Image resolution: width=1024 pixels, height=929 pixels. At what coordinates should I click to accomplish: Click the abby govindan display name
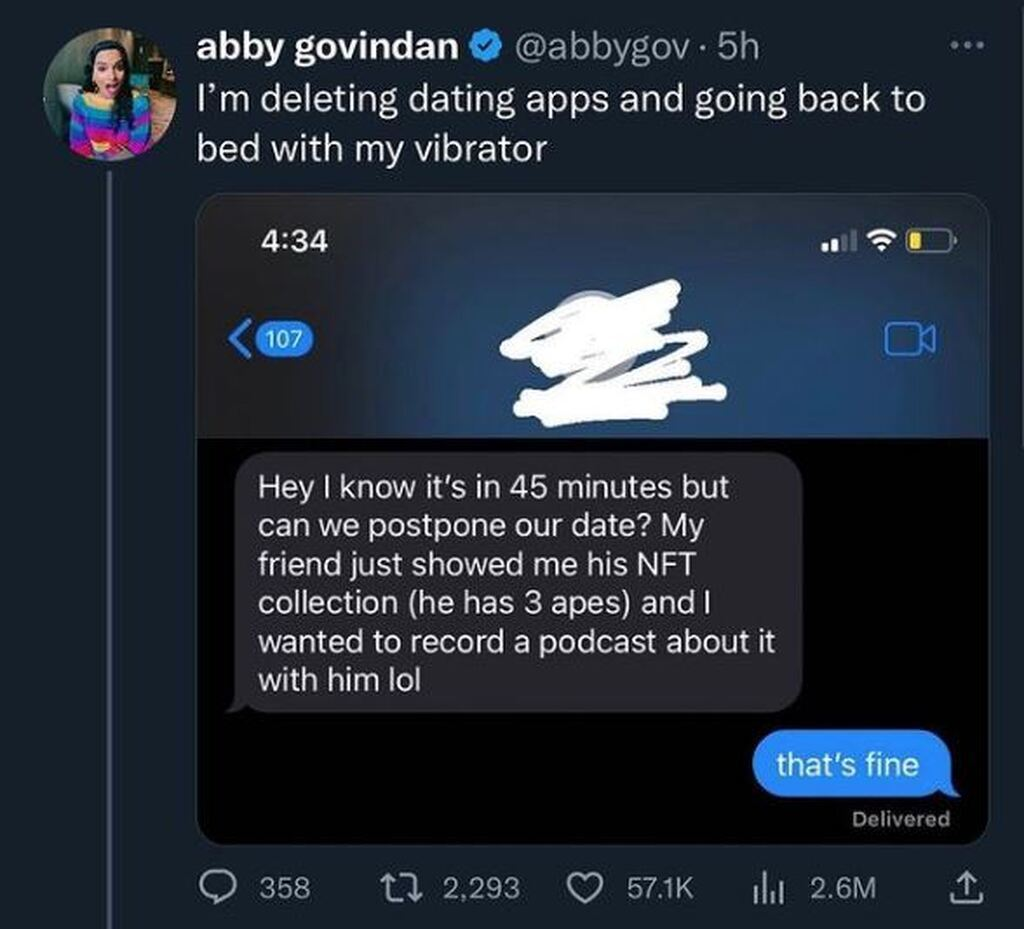point(328,47)
